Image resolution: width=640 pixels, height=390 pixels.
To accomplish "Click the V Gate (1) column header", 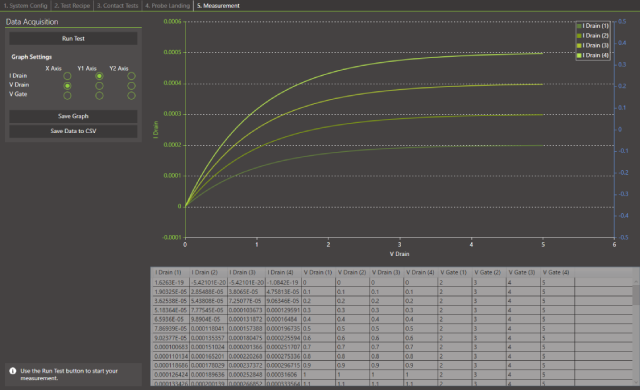I will pos(453,273).
